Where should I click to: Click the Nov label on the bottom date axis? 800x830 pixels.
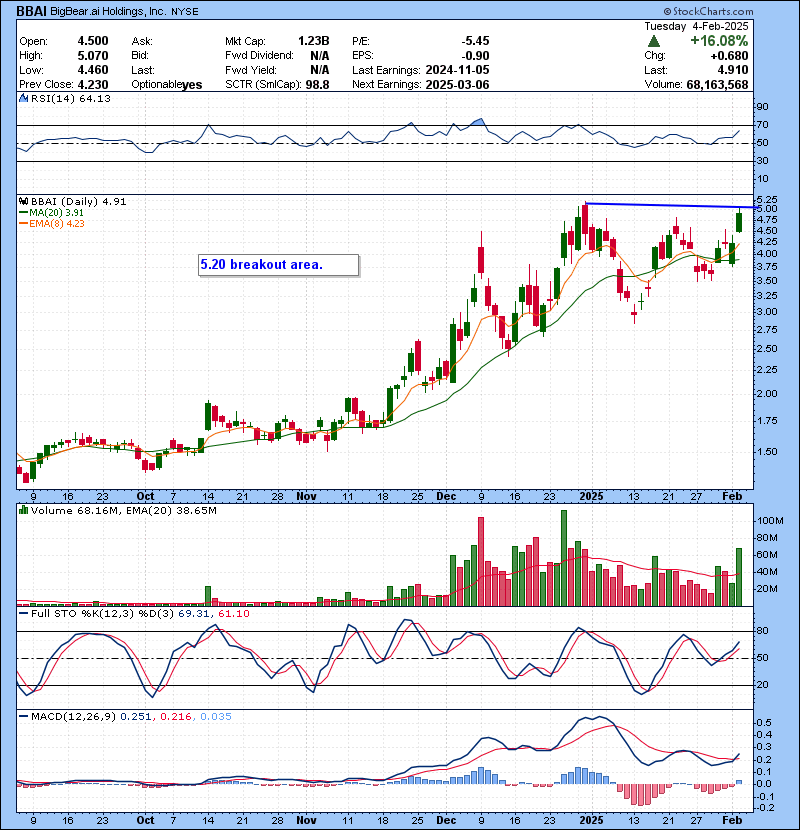pos(307,820)
